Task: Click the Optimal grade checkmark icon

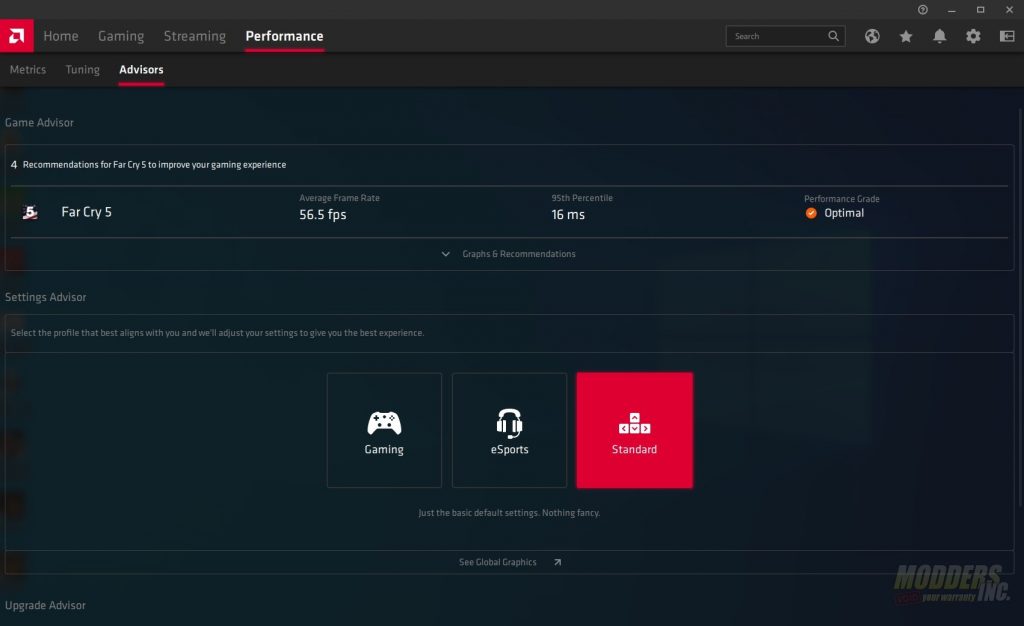Action: tap(811, 213)
